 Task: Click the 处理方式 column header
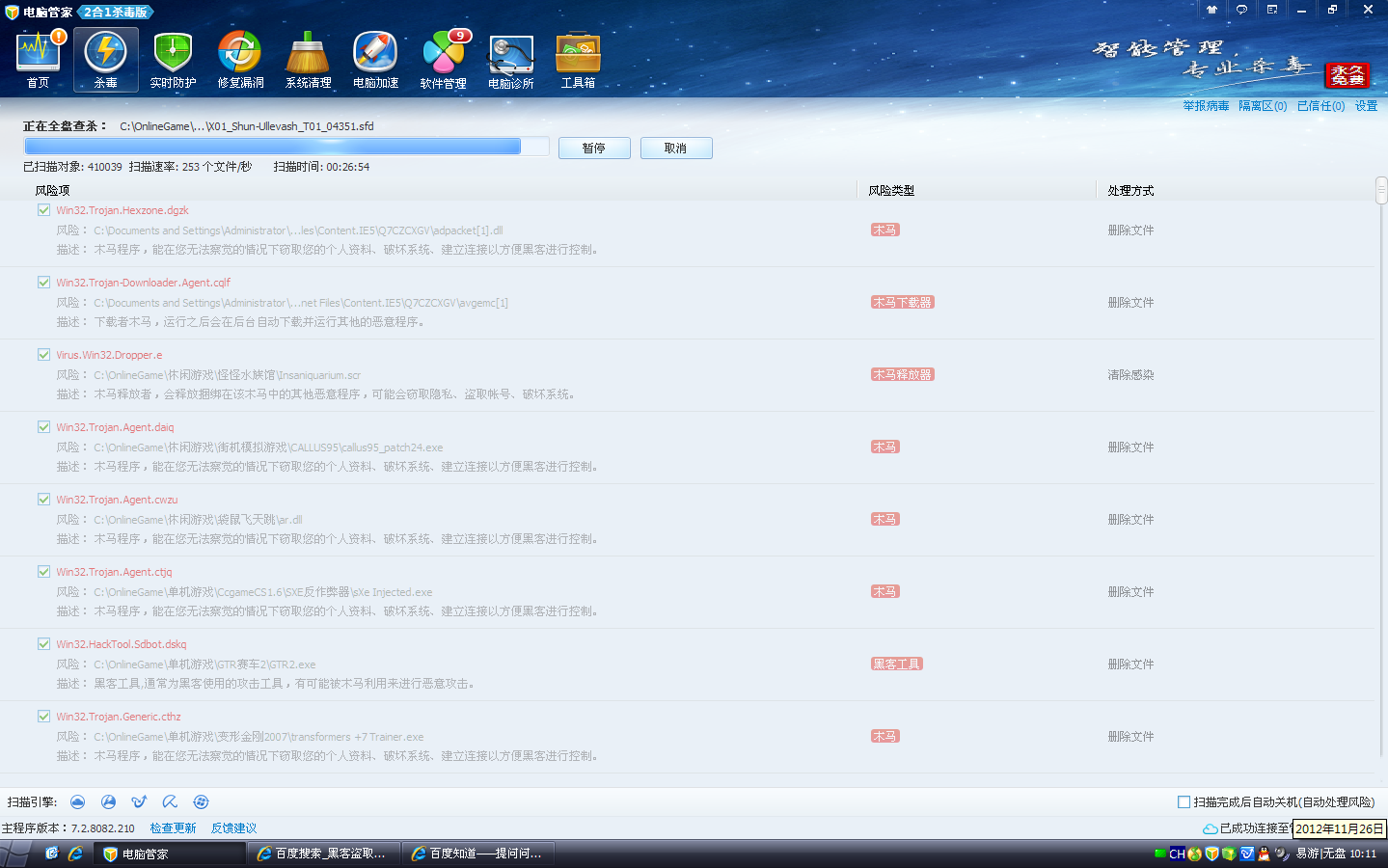tap(1130, 191)
